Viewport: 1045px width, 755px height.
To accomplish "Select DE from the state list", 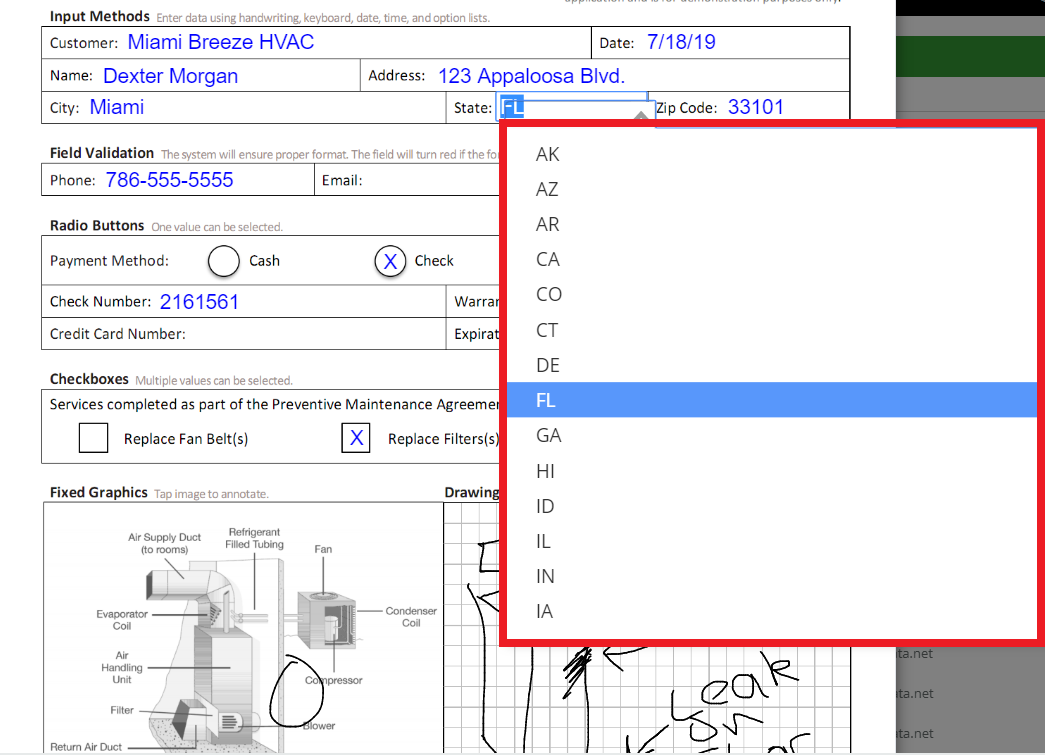I will (x=772, y=365).
